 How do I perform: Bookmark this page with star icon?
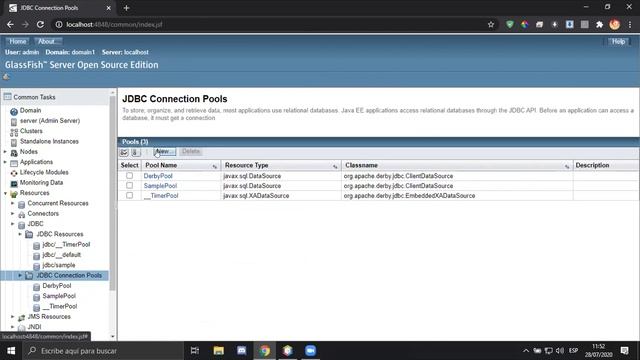(491, 24)
